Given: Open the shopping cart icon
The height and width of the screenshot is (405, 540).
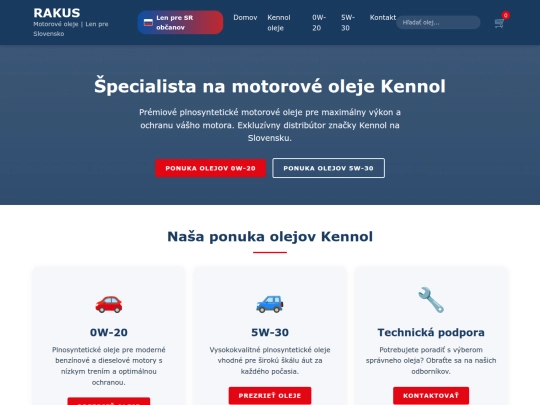Looking at the screenshot, I should coord(499,23).
